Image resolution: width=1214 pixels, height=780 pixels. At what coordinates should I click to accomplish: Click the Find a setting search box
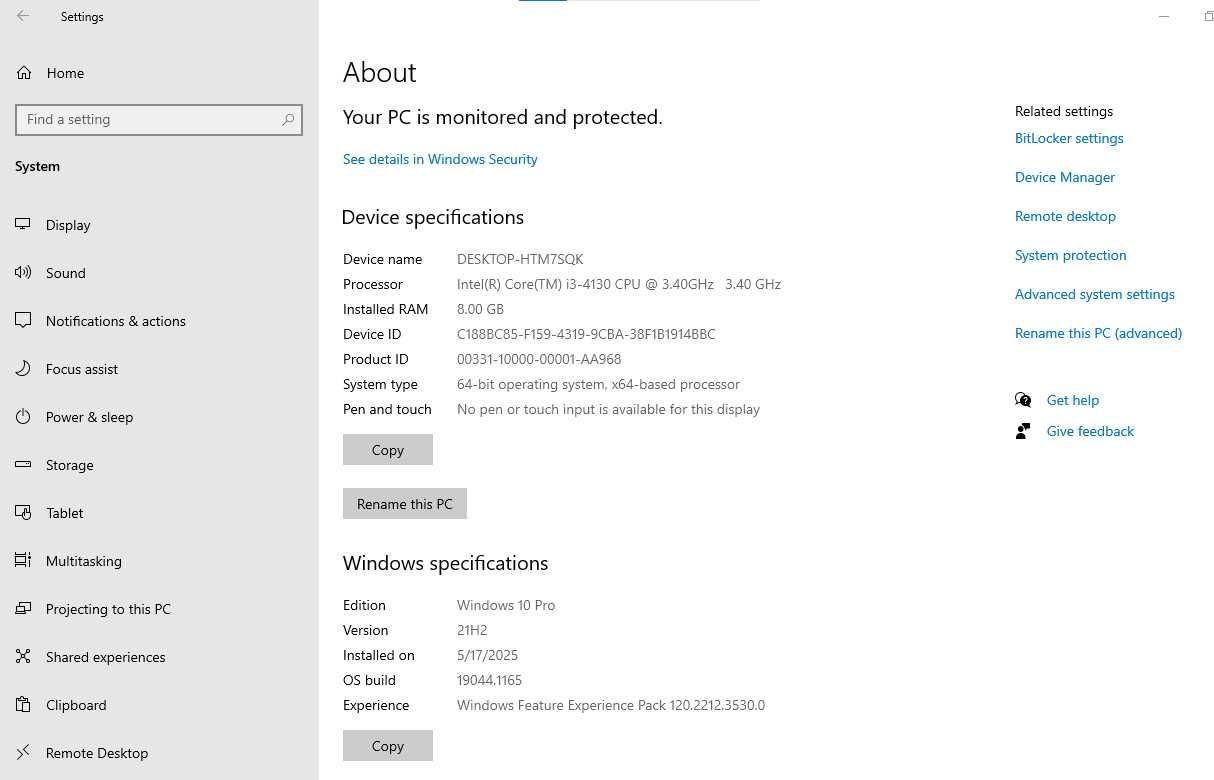click(159, 119)
